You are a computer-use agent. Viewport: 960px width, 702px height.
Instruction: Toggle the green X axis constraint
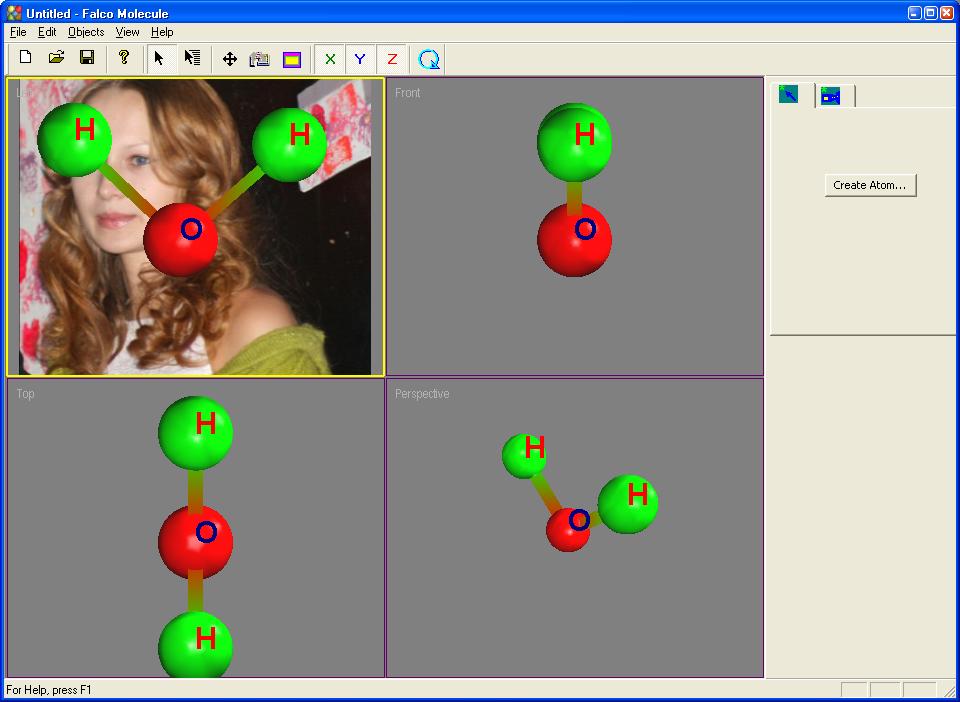330,59
